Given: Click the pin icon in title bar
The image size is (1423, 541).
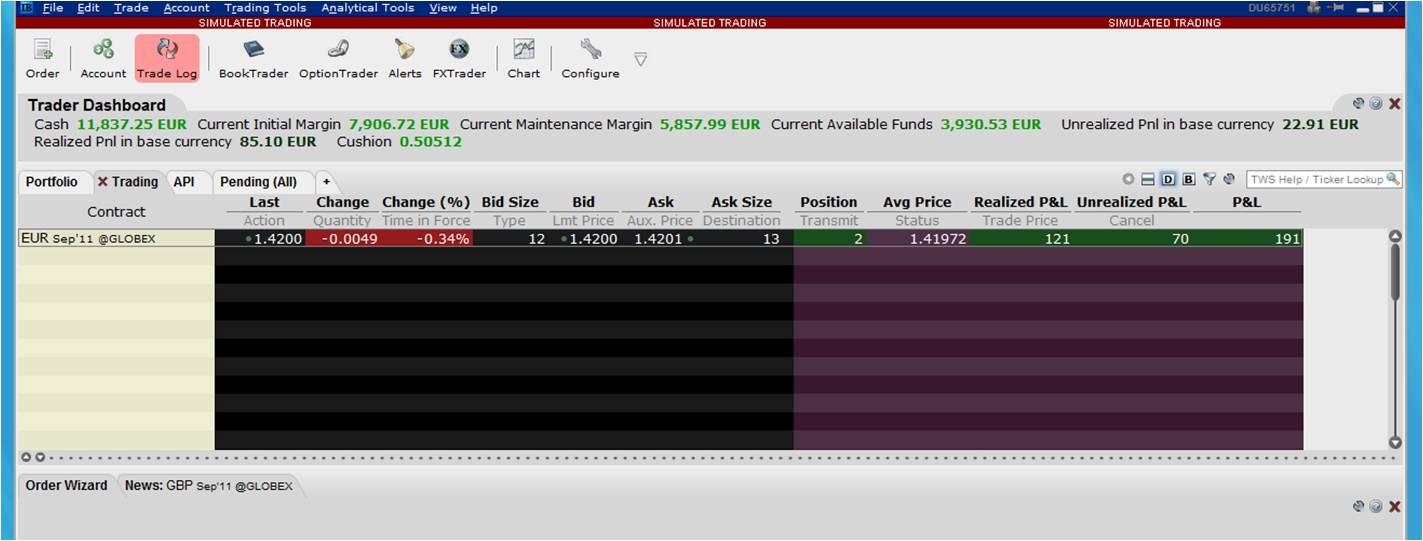Looking at the screenshot, I should click(x=1335, y=7).
